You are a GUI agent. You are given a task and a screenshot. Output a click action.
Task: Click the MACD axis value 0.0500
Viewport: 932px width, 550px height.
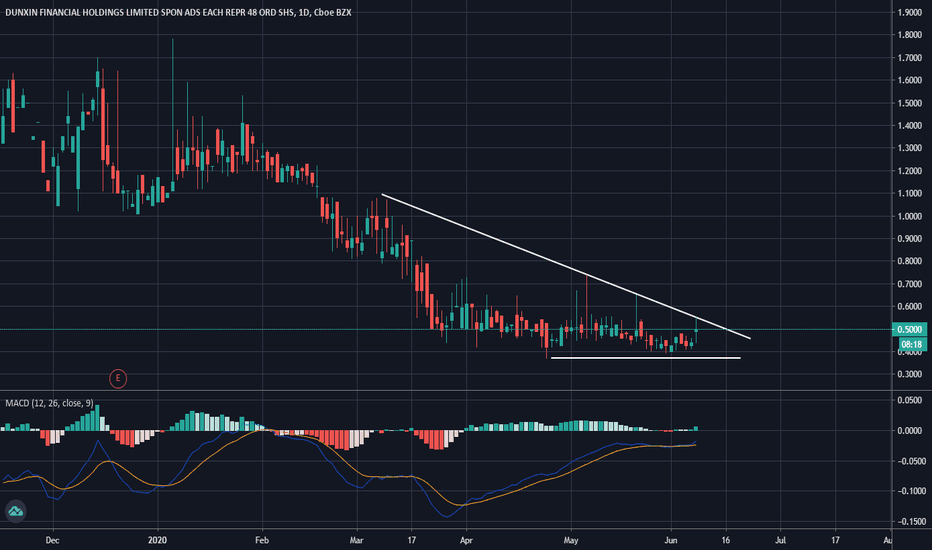911,401
